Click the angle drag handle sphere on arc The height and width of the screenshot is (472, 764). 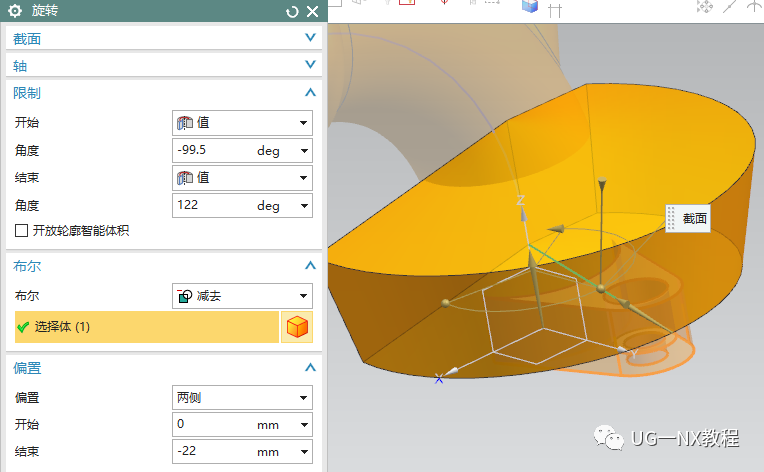click(x=445, y=303)
